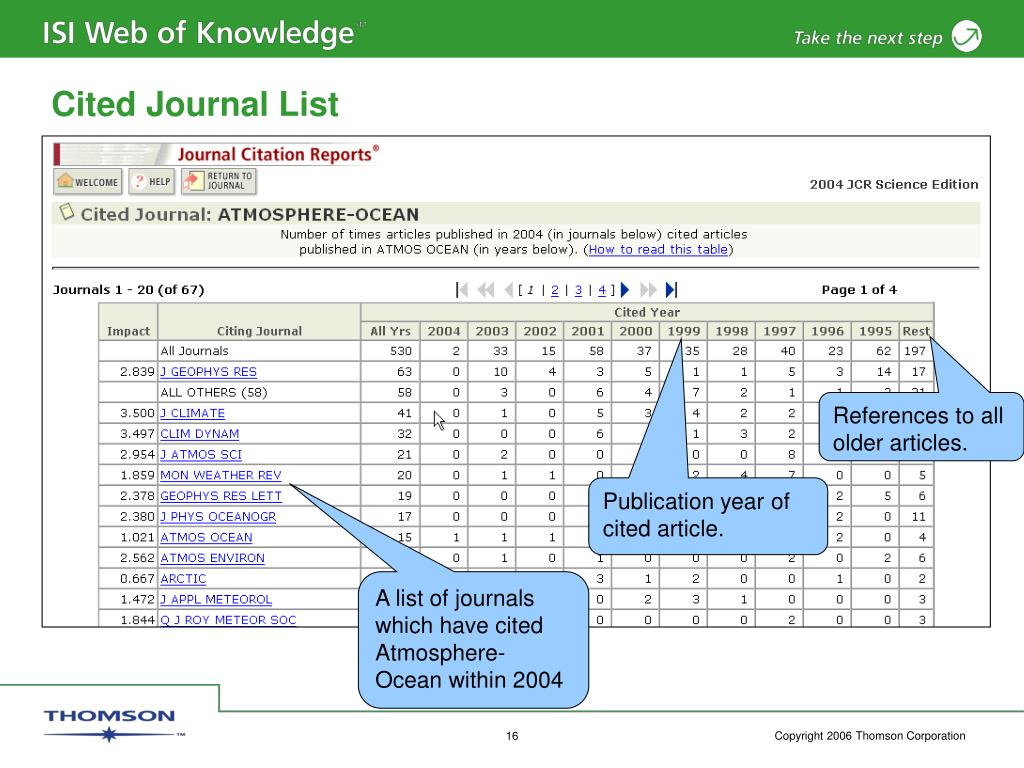Open the ATMOS ENVIRON journal link
This screenshot has height=768, width=1024.
[x=213, y=558]
